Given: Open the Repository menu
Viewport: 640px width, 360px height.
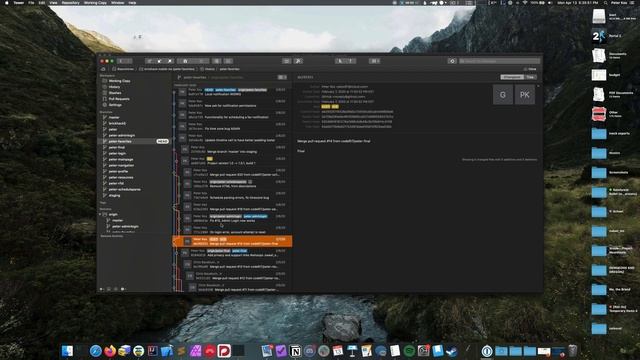Looking at the screenshot, I should 70,2.
